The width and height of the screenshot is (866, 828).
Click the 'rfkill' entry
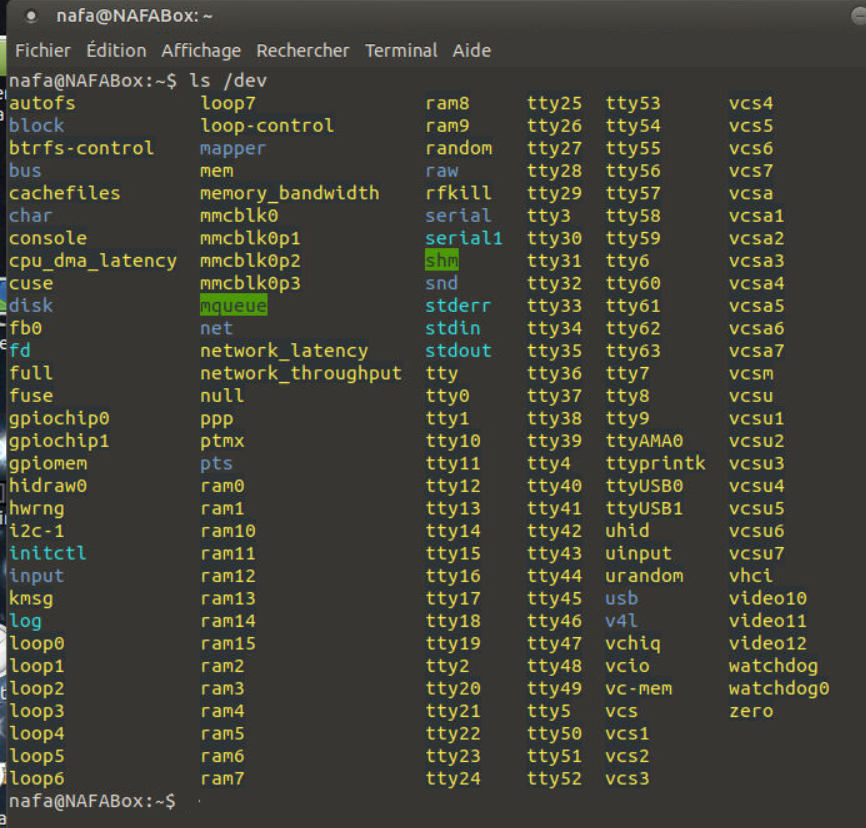coord(458,193)
